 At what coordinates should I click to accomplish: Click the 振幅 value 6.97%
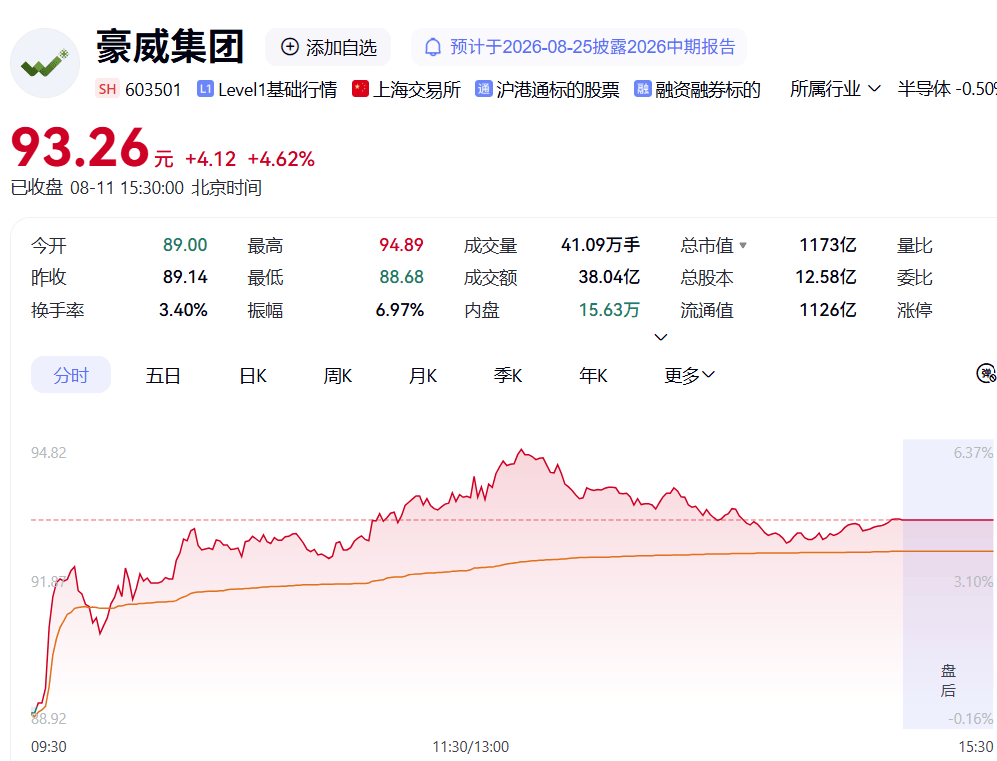pyautogui.click(x=399, y=310)
